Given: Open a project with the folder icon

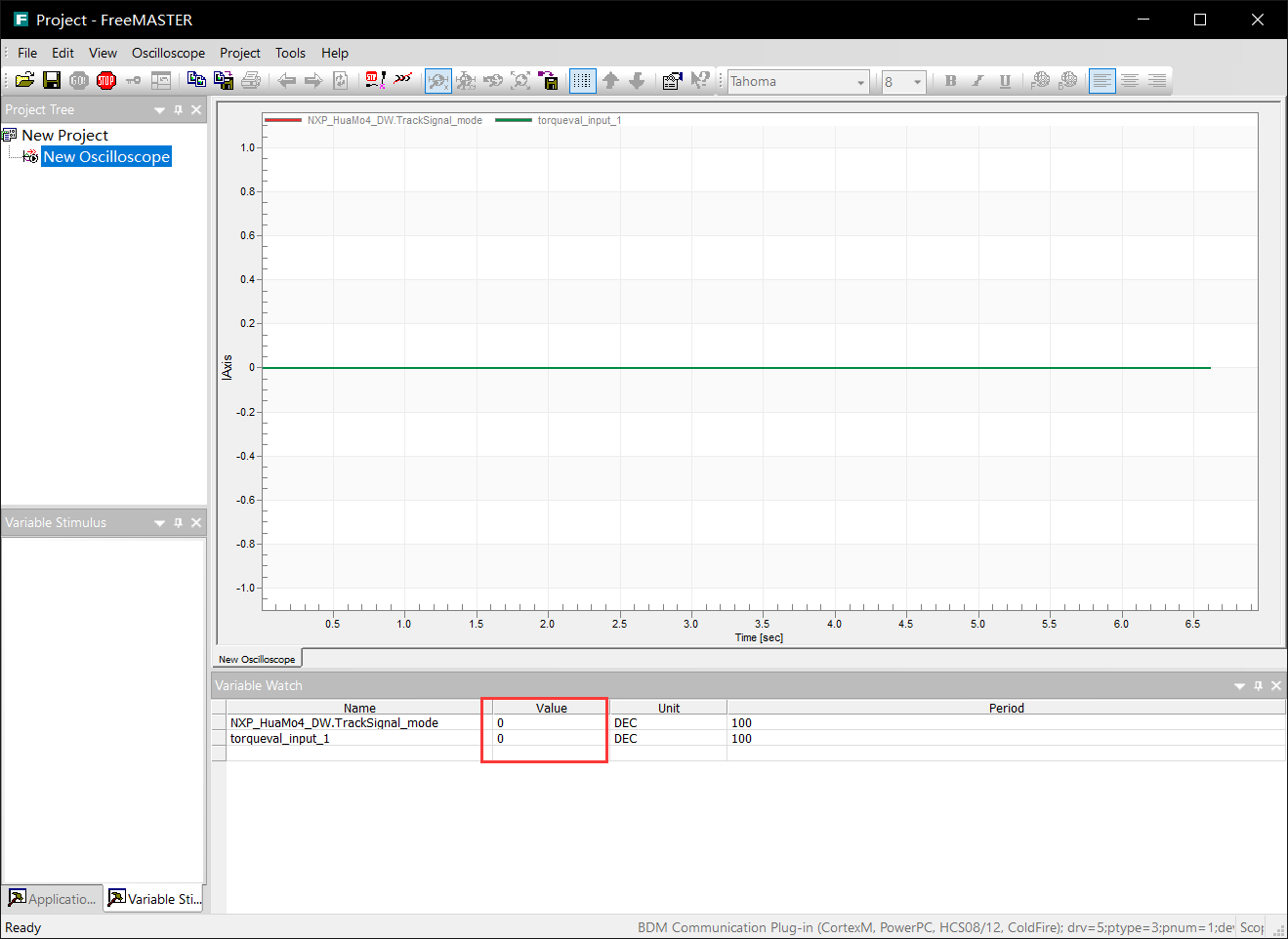Looking at the screenshot, I should (x=24, y=81).
